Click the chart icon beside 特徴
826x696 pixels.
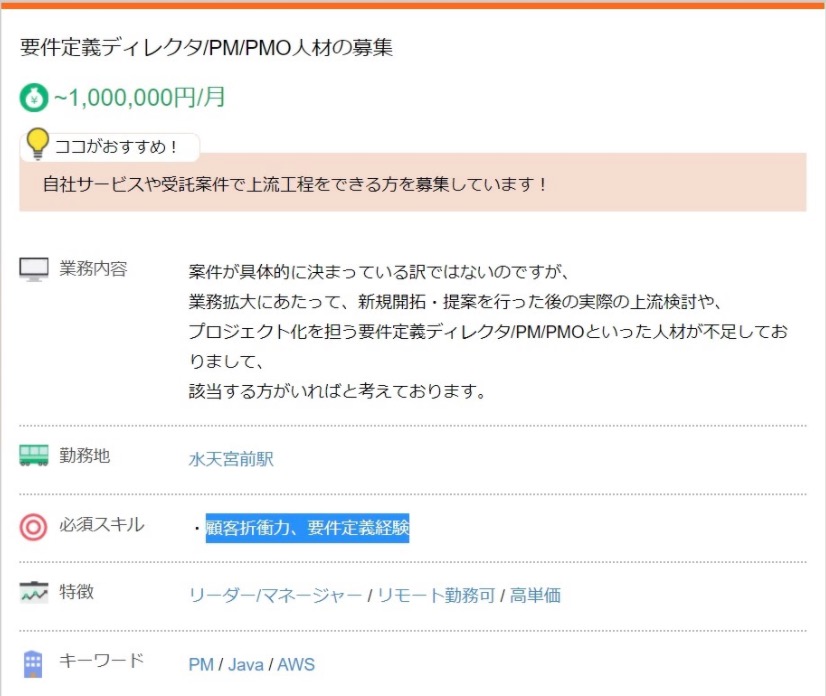tap(34, 592)
